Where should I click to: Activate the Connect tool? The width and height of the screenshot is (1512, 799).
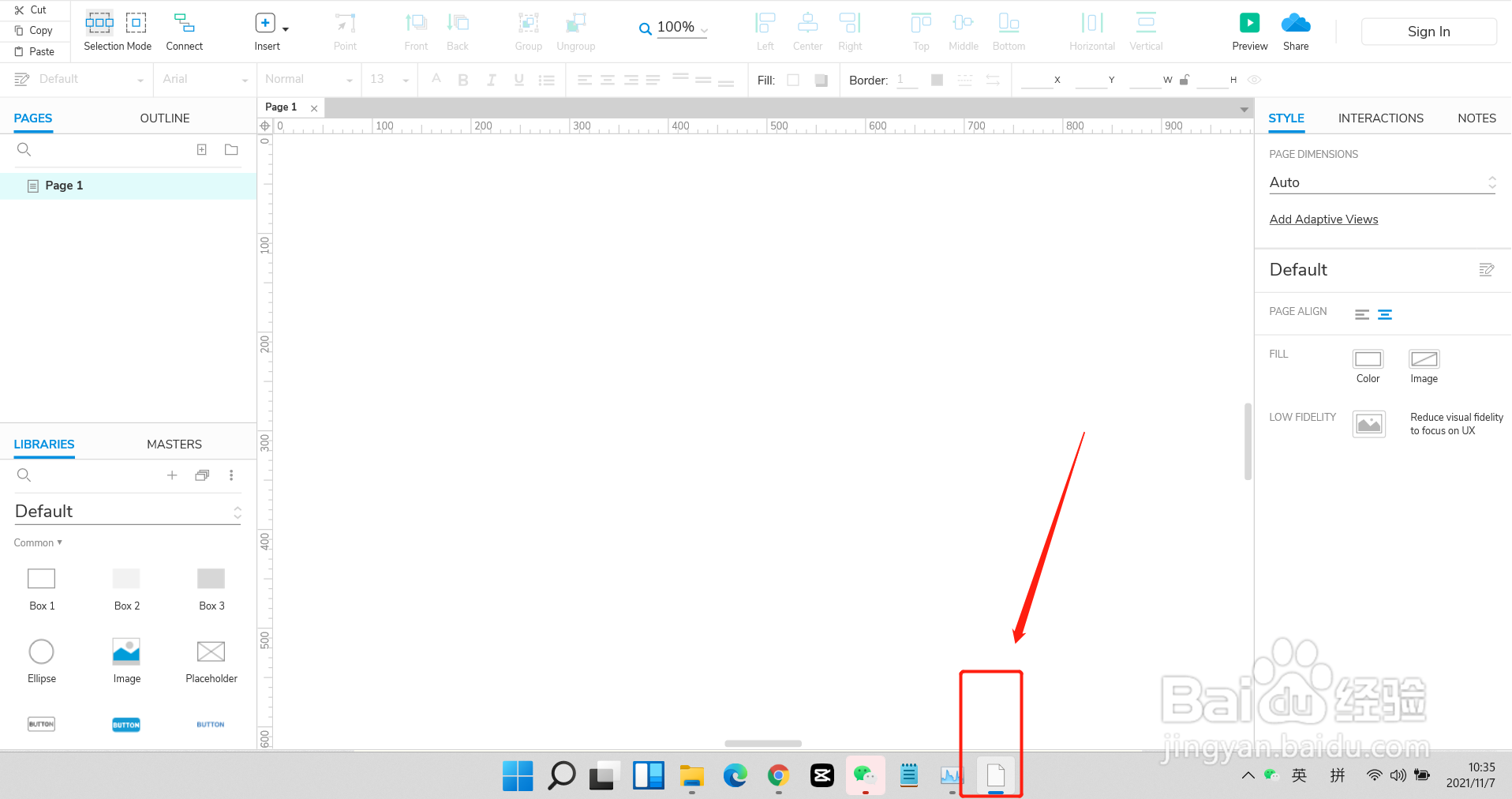click(x=184, y=32)
